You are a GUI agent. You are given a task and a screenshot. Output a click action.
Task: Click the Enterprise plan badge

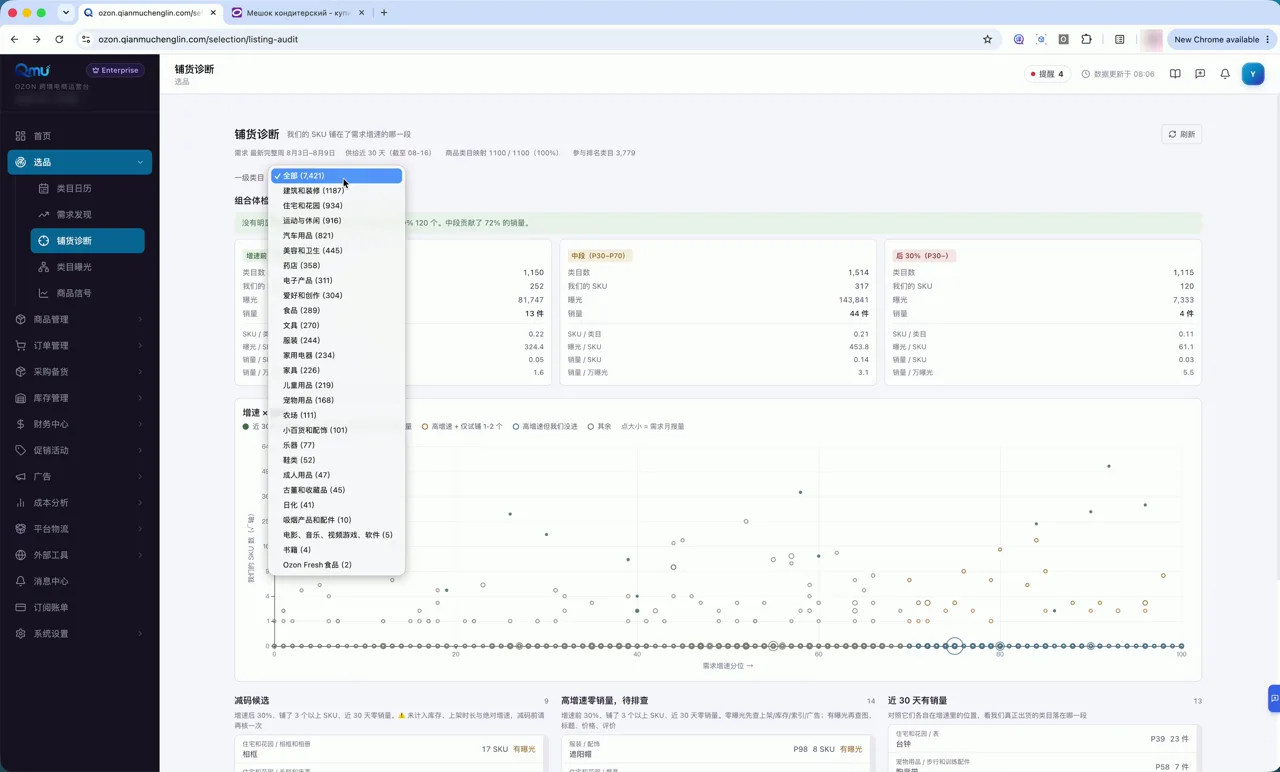pyautogui.click(x=115, y=70)
